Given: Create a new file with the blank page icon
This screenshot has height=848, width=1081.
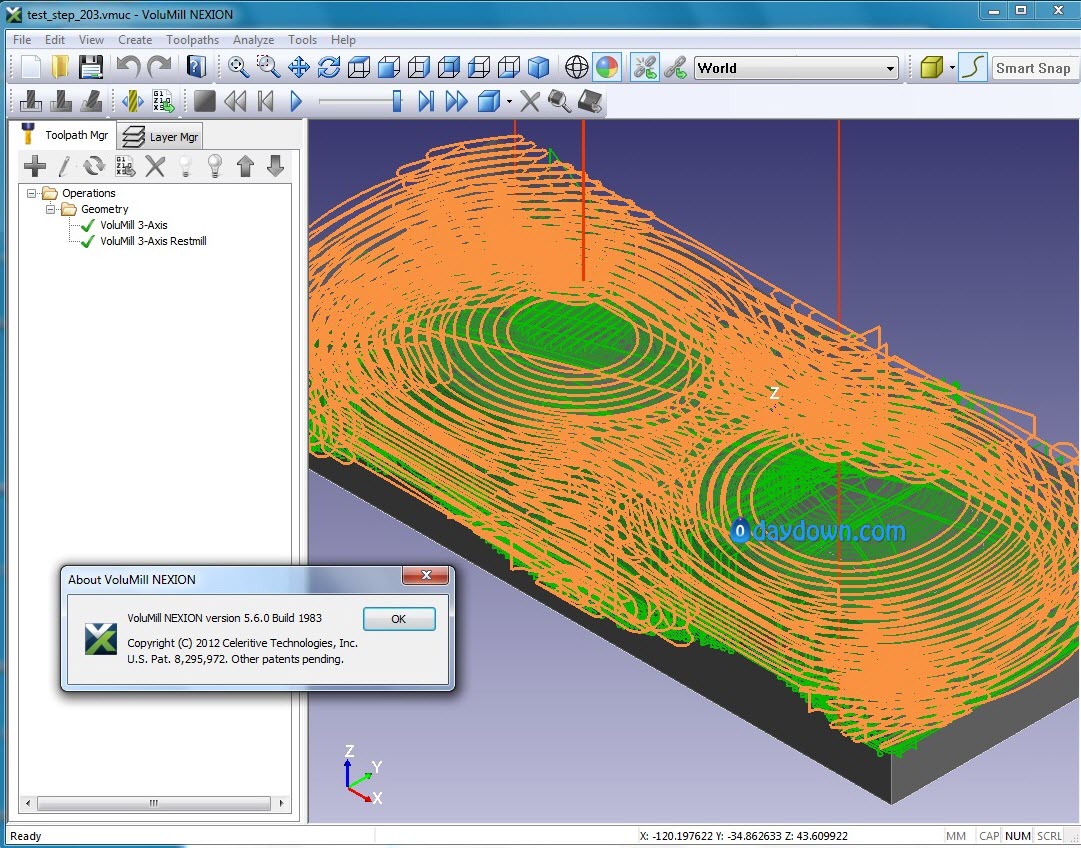Looking at the screenshot, I should (30, 68).
